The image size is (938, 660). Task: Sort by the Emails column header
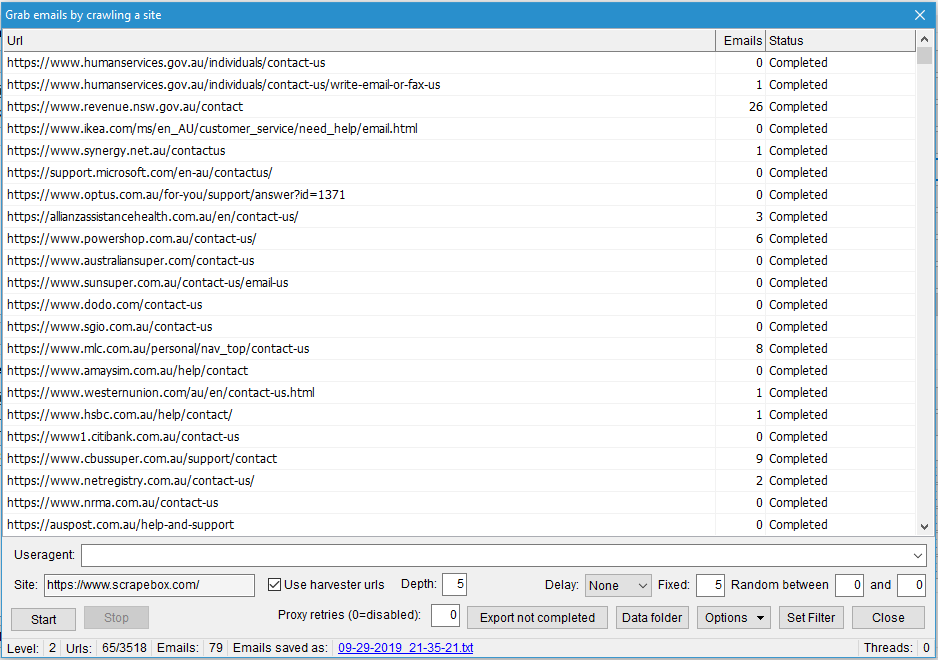[x=741, y=41]
